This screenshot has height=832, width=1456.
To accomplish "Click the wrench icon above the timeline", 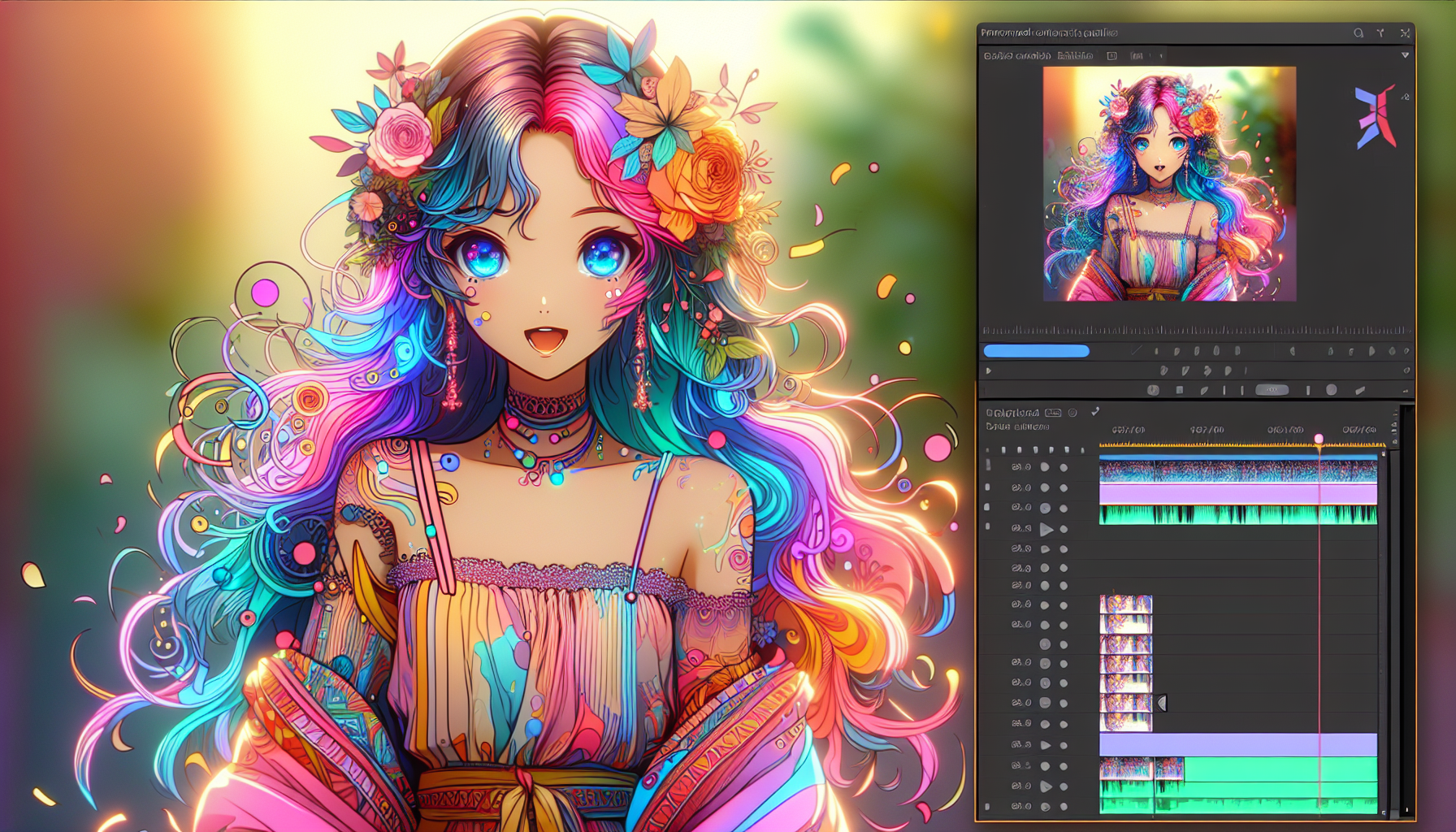I will coord(1095,412).
